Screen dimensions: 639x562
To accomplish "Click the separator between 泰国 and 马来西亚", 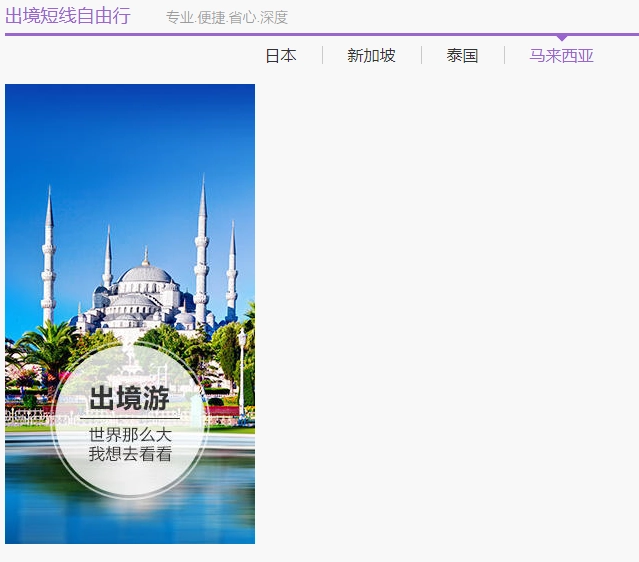I will pyautogui.click(x=504, y=56).
